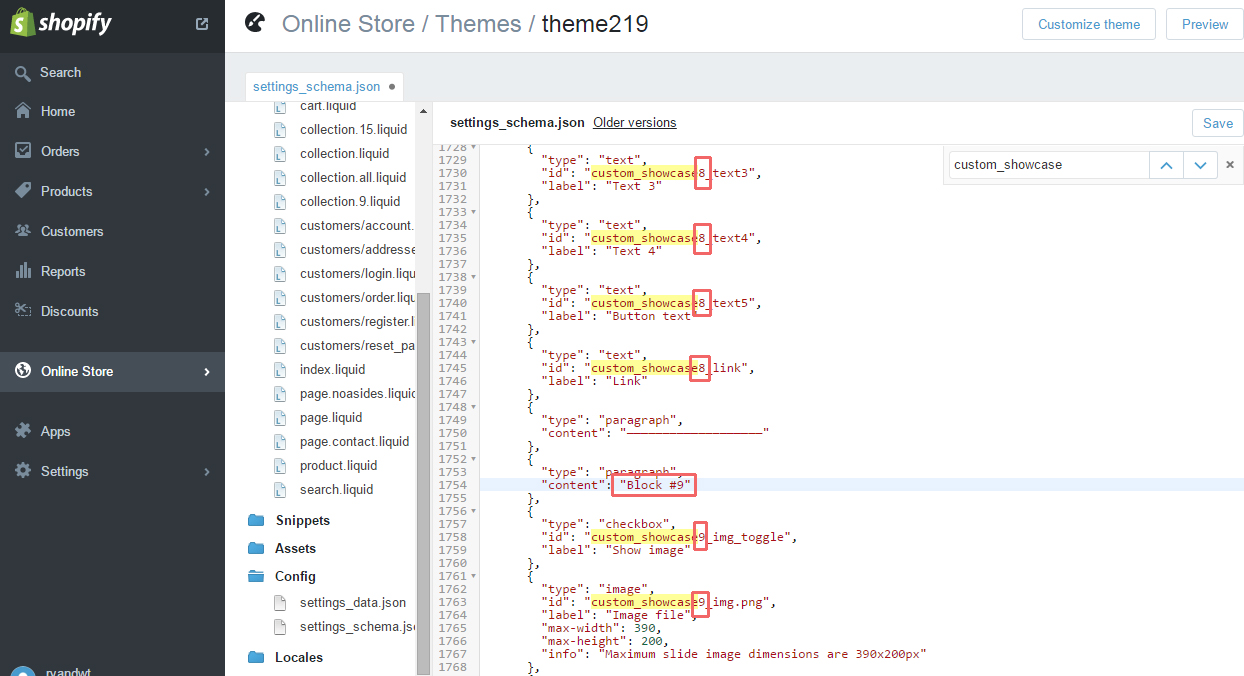The width and height of the screenshot is (1244, 676).
Task: Open collection.9.liquid file
Action: [x=350, y=201]
